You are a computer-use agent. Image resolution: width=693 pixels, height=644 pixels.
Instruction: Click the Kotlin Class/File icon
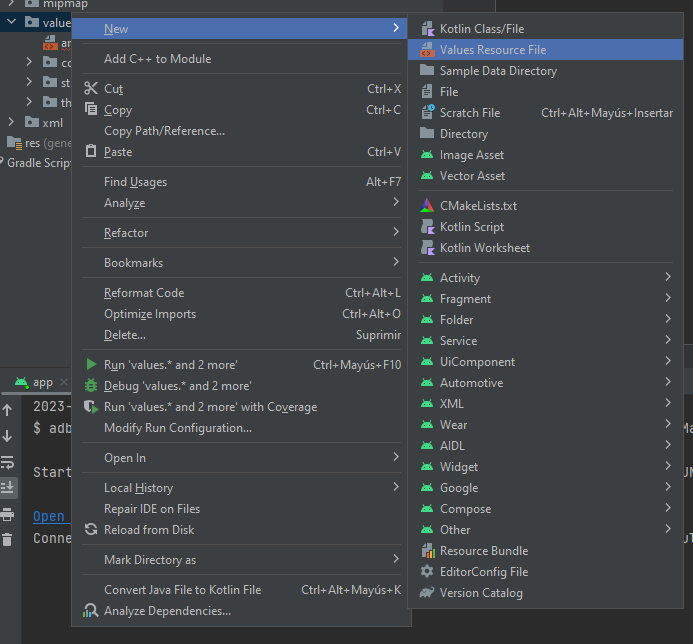pyautogui.click(x=427, y=29)
